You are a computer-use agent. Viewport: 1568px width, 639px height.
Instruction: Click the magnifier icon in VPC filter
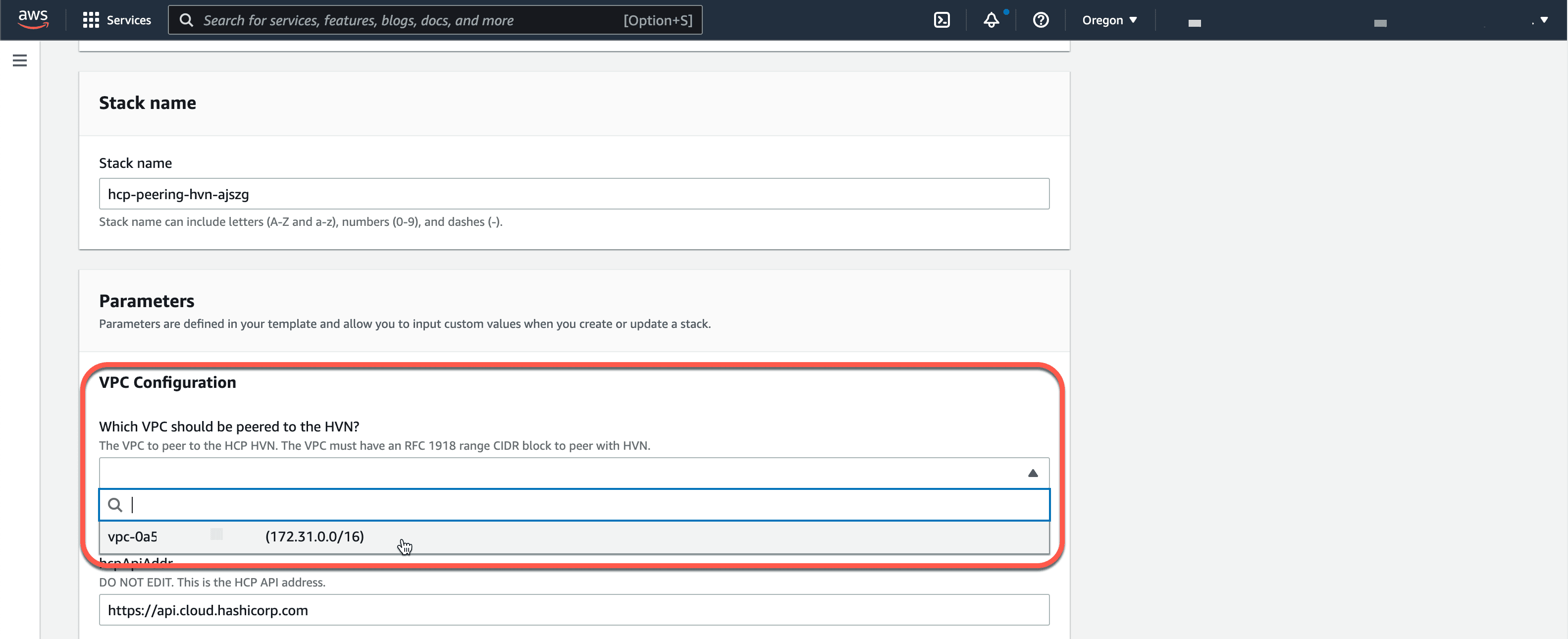coord(115,504)
